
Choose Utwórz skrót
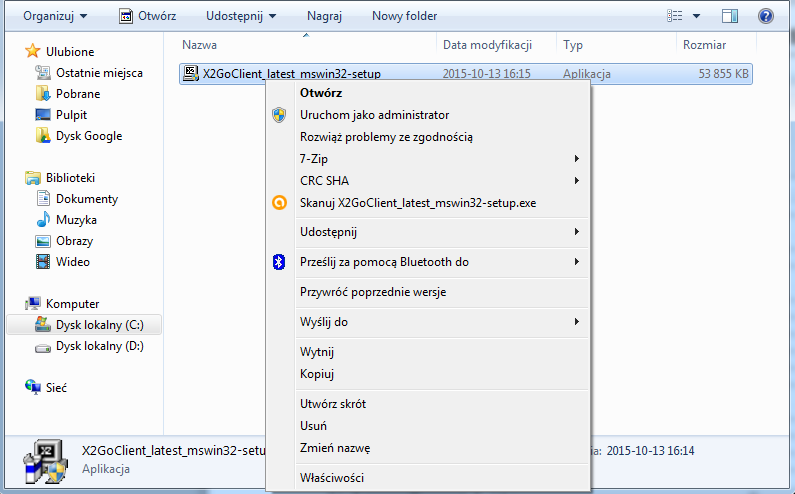click(x=333, y=404)
